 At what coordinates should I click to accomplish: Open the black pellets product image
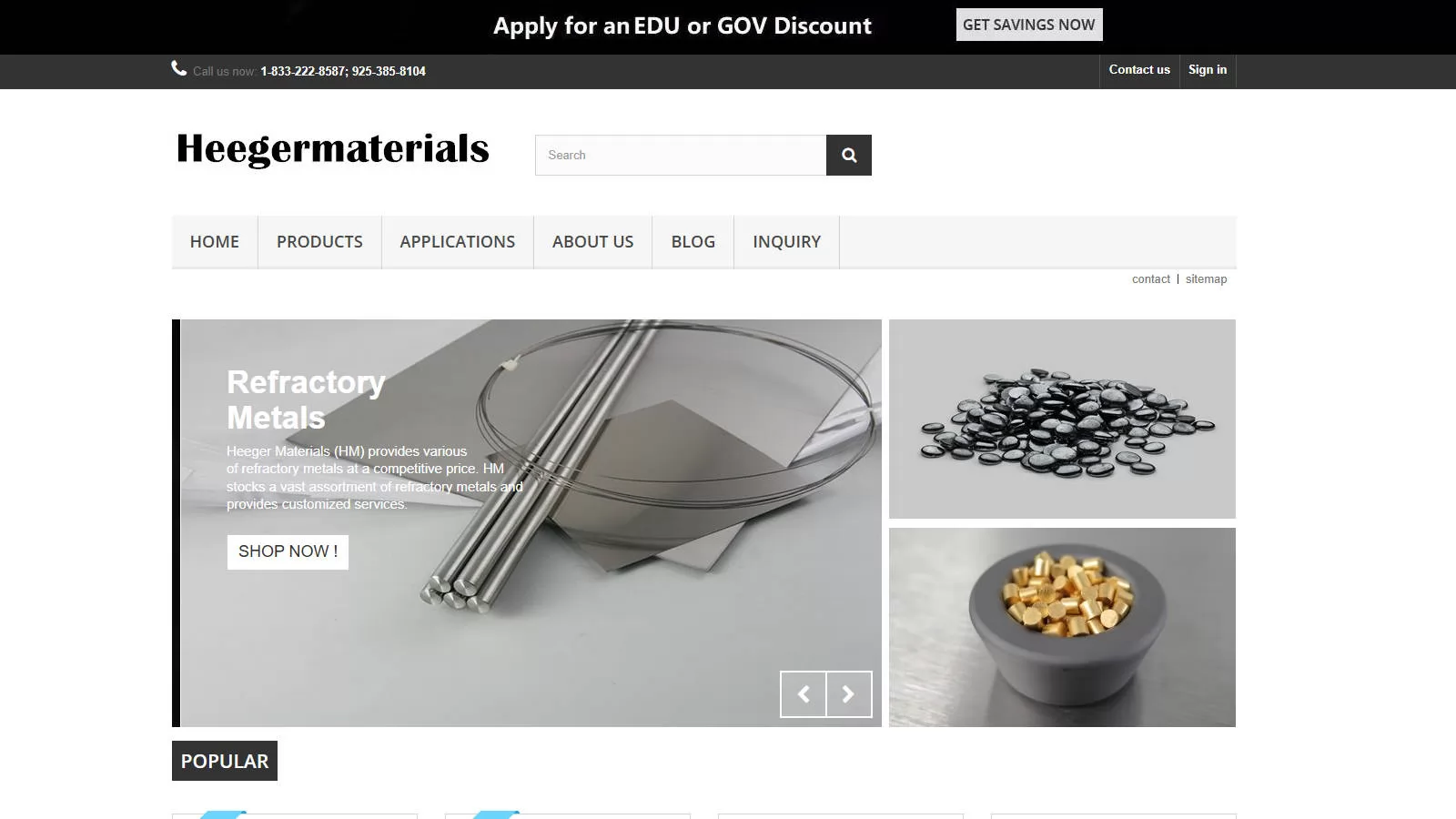tap(1062, 419)
